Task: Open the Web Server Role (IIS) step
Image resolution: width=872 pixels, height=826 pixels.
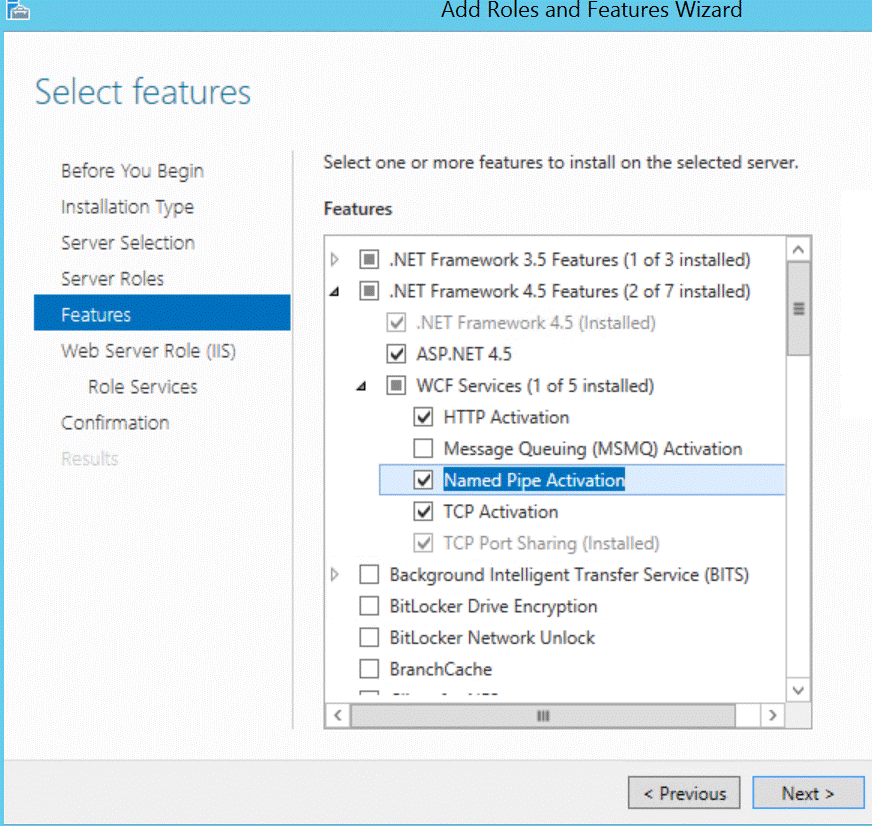Action: click(148, 351)
